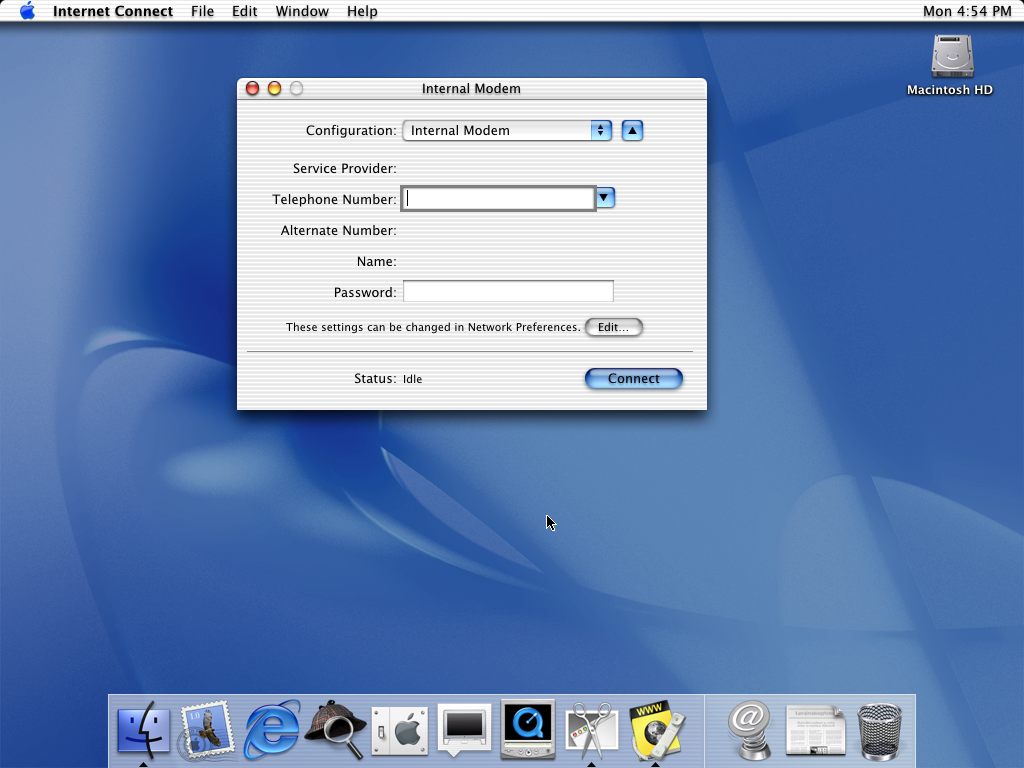Open the Trash in the dock
The width and height of the screenshot is (1024, 768).
[879, 729]
